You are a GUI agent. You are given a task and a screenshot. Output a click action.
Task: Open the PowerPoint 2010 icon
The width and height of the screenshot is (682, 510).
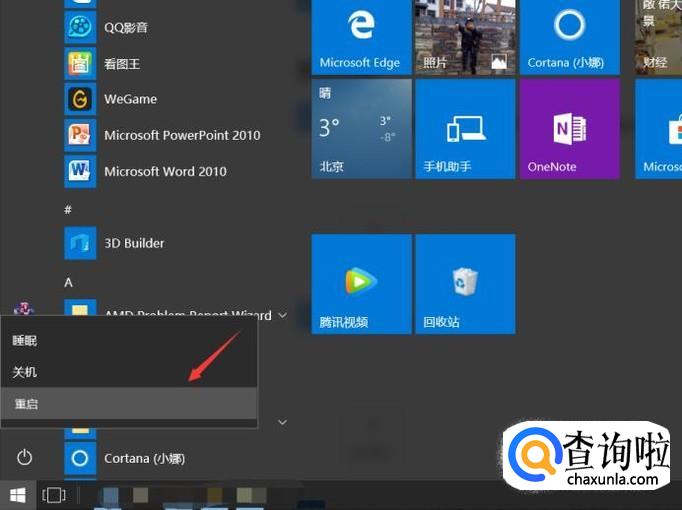(80, 135)
